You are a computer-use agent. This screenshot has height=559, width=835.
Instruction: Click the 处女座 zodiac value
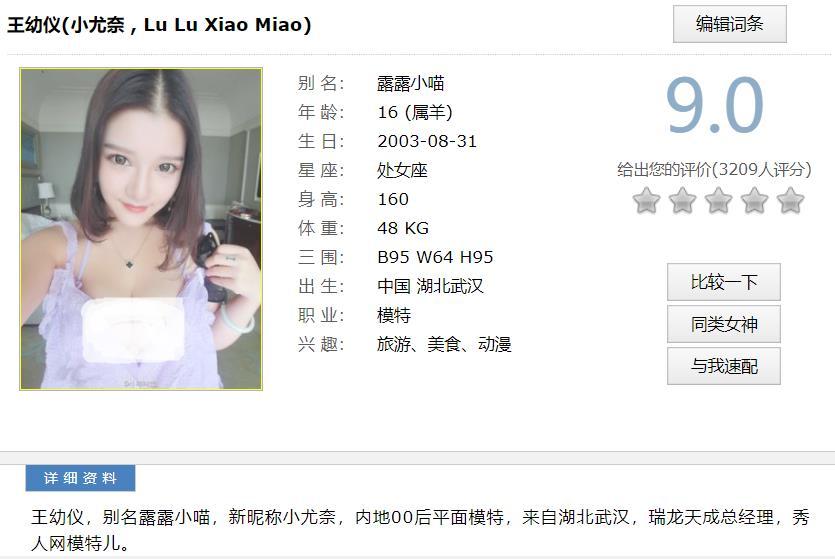click(x=403, y=170)
